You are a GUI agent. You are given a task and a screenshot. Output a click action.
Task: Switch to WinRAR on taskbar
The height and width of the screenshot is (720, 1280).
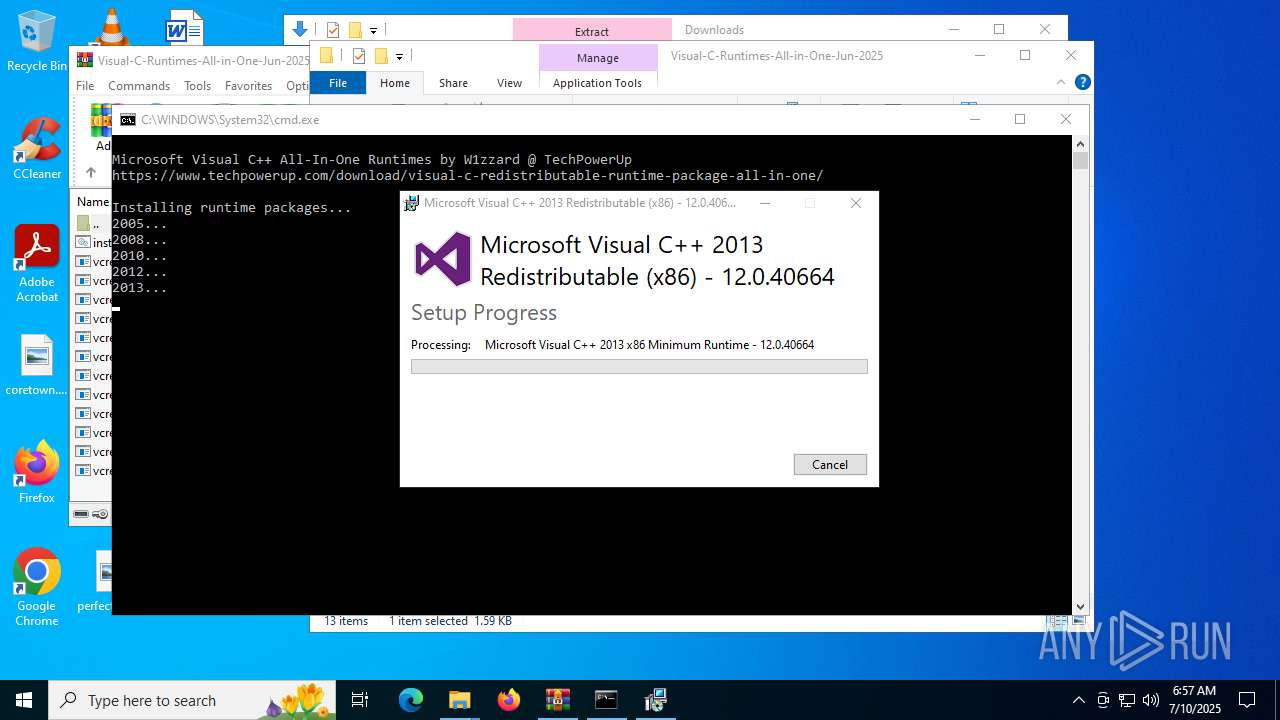557,700
